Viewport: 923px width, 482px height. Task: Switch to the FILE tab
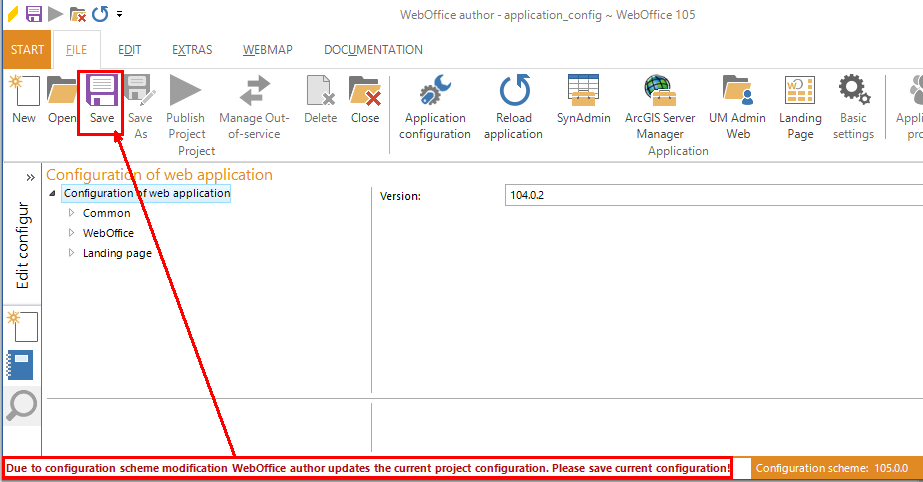pos(77,49)
